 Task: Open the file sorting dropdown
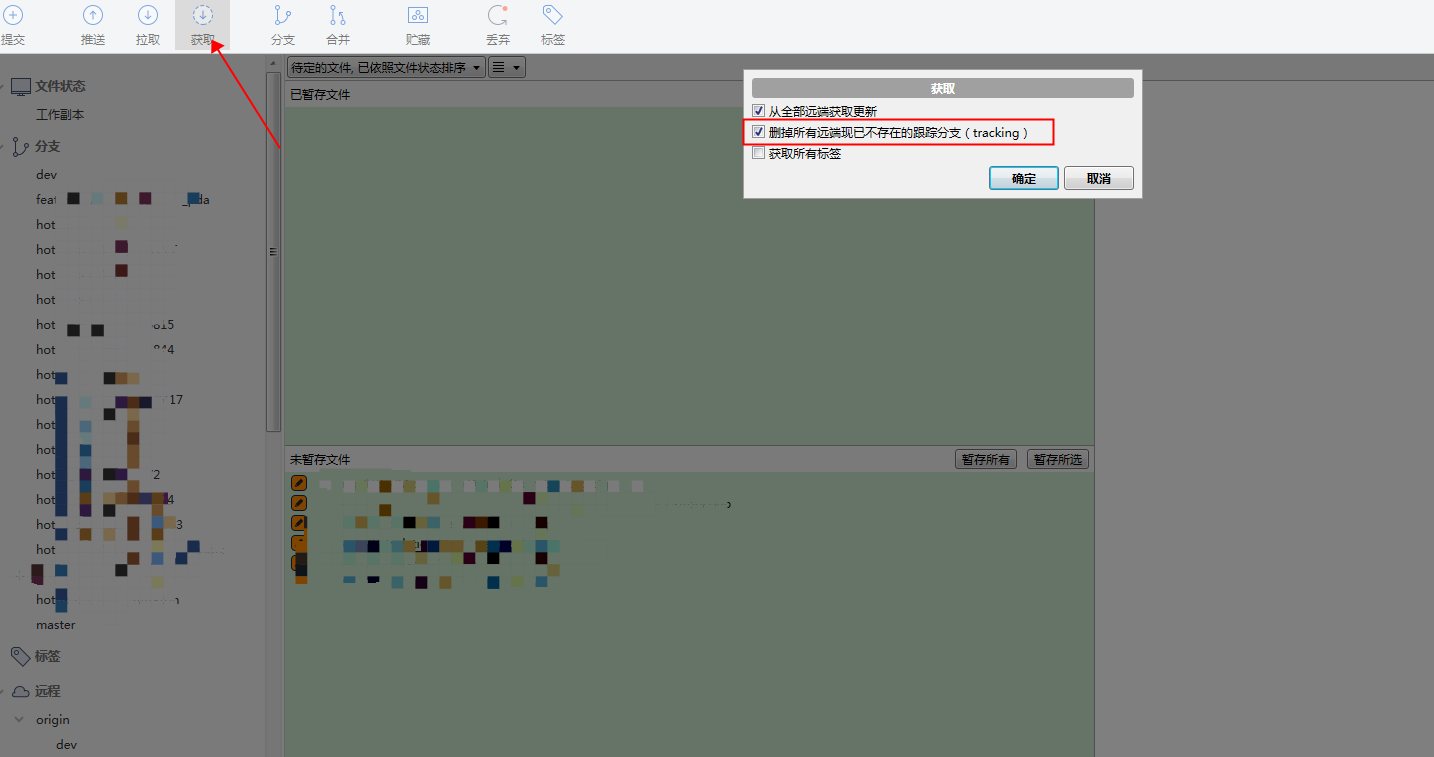point(385,66)
